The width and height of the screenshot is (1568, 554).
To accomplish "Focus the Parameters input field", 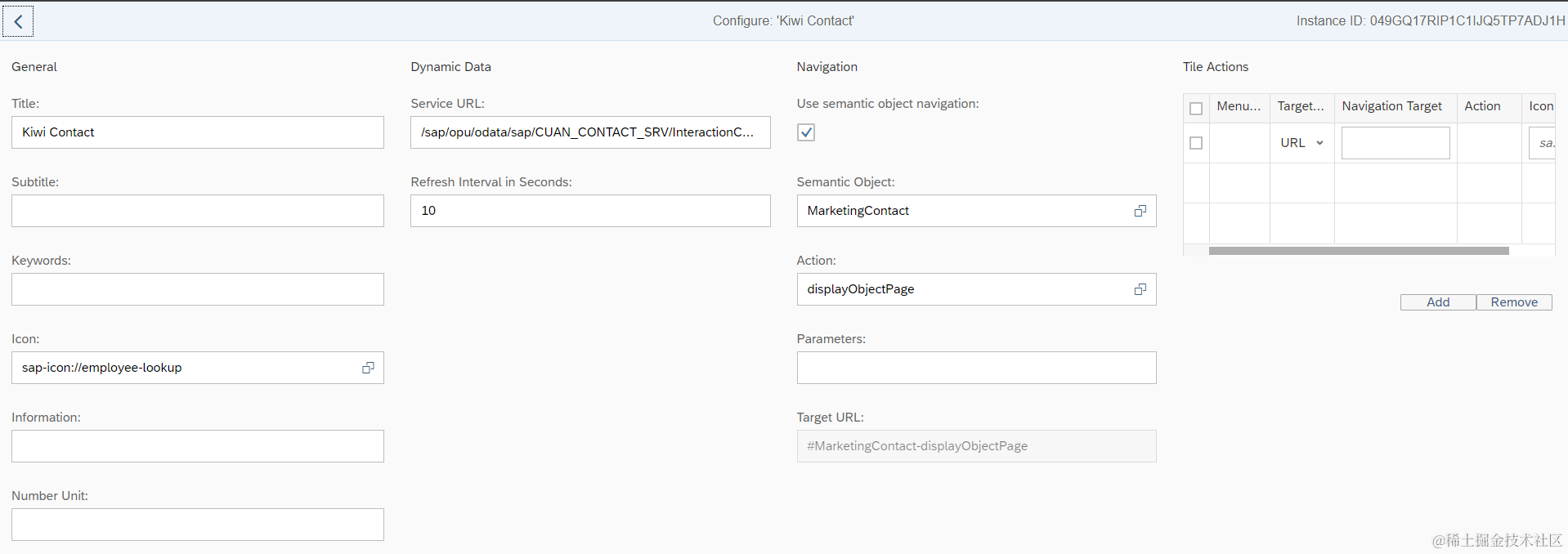I will (976, 368).
